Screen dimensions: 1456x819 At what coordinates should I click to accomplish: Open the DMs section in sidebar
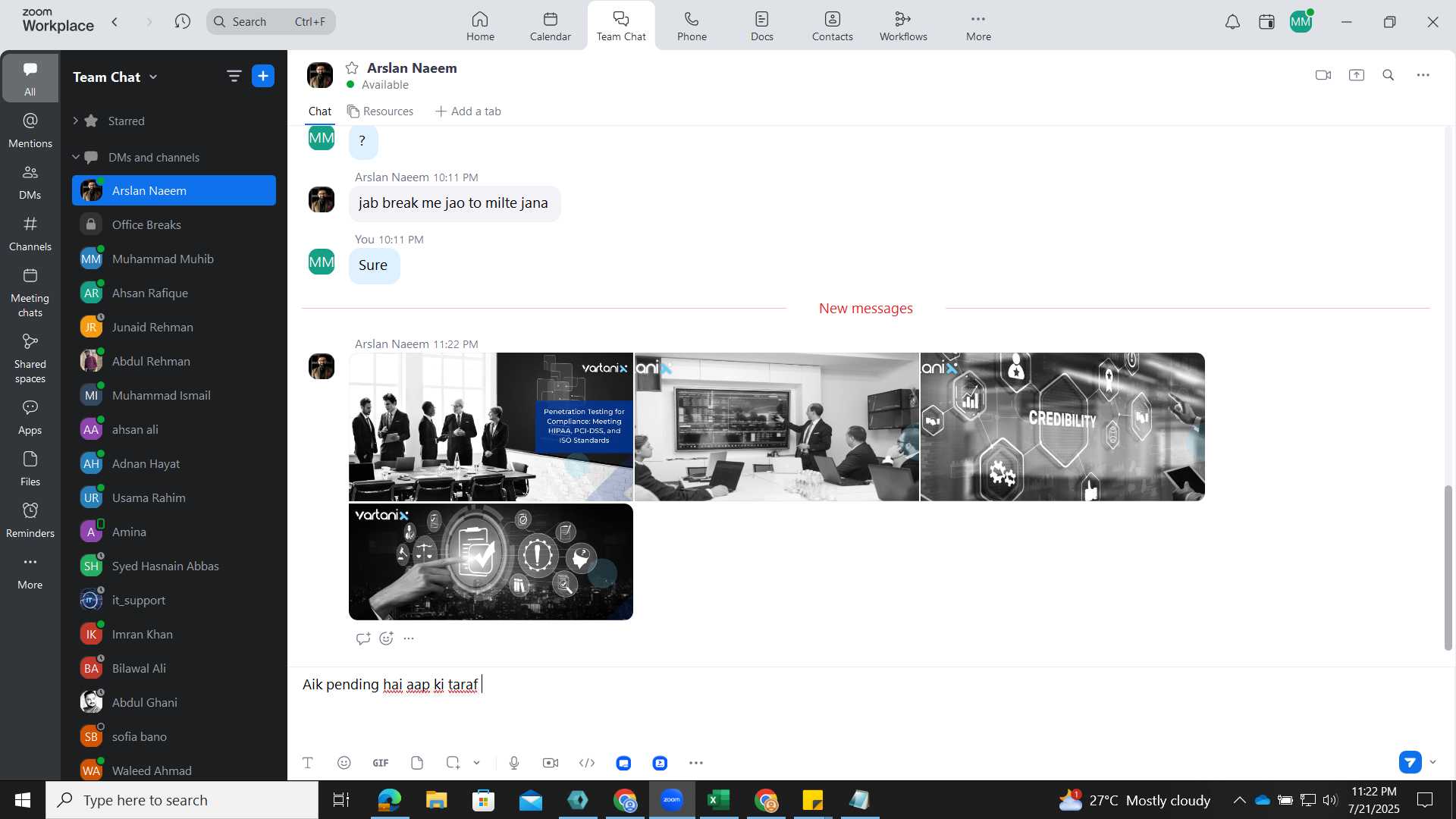pos(30,182)
